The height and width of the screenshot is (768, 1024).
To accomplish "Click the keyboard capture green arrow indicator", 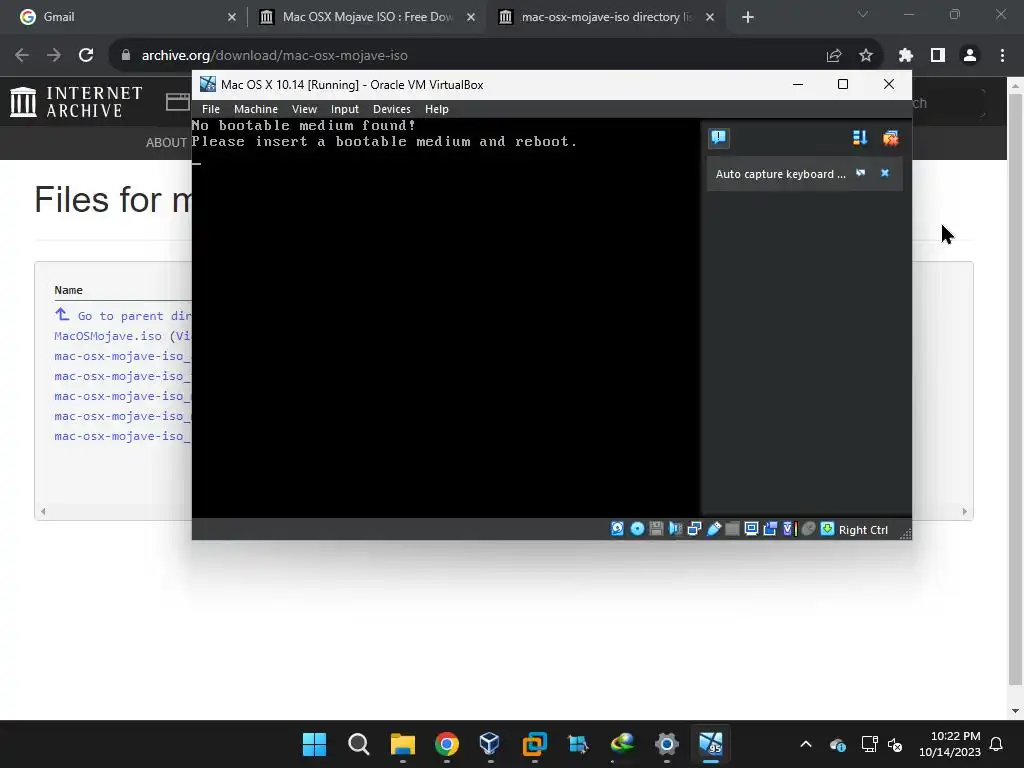I will point(827,529).
